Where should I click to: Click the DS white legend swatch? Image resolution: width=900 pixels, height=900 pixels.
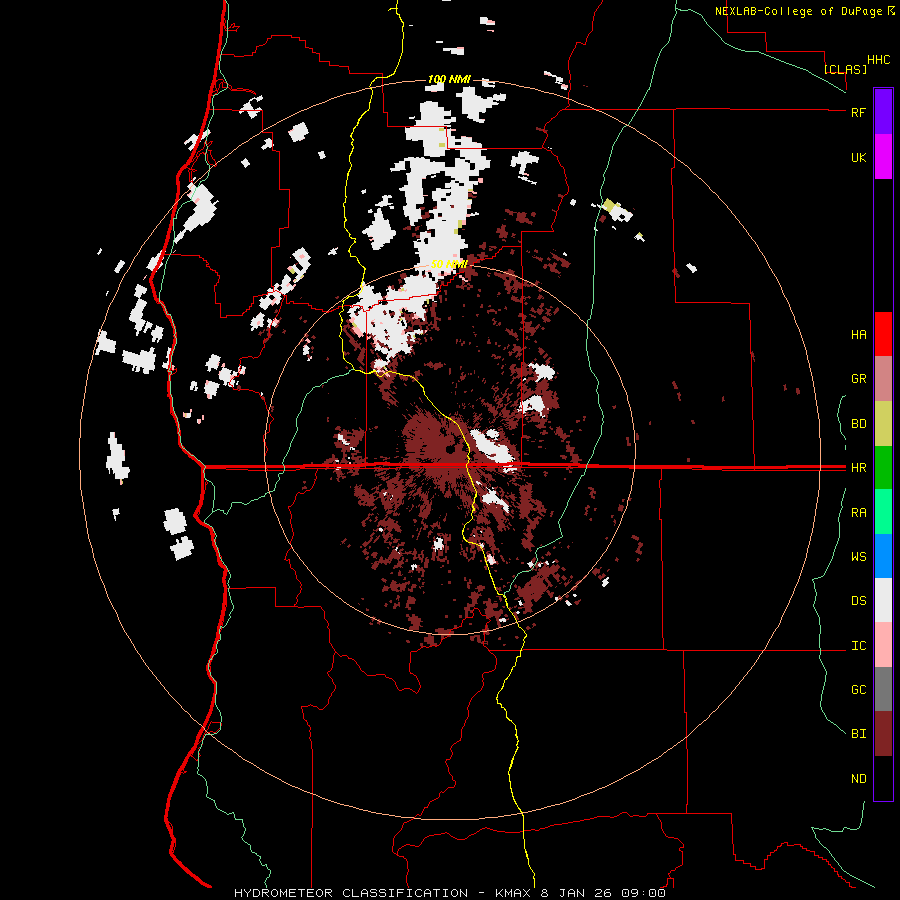(x=883, y=600)
